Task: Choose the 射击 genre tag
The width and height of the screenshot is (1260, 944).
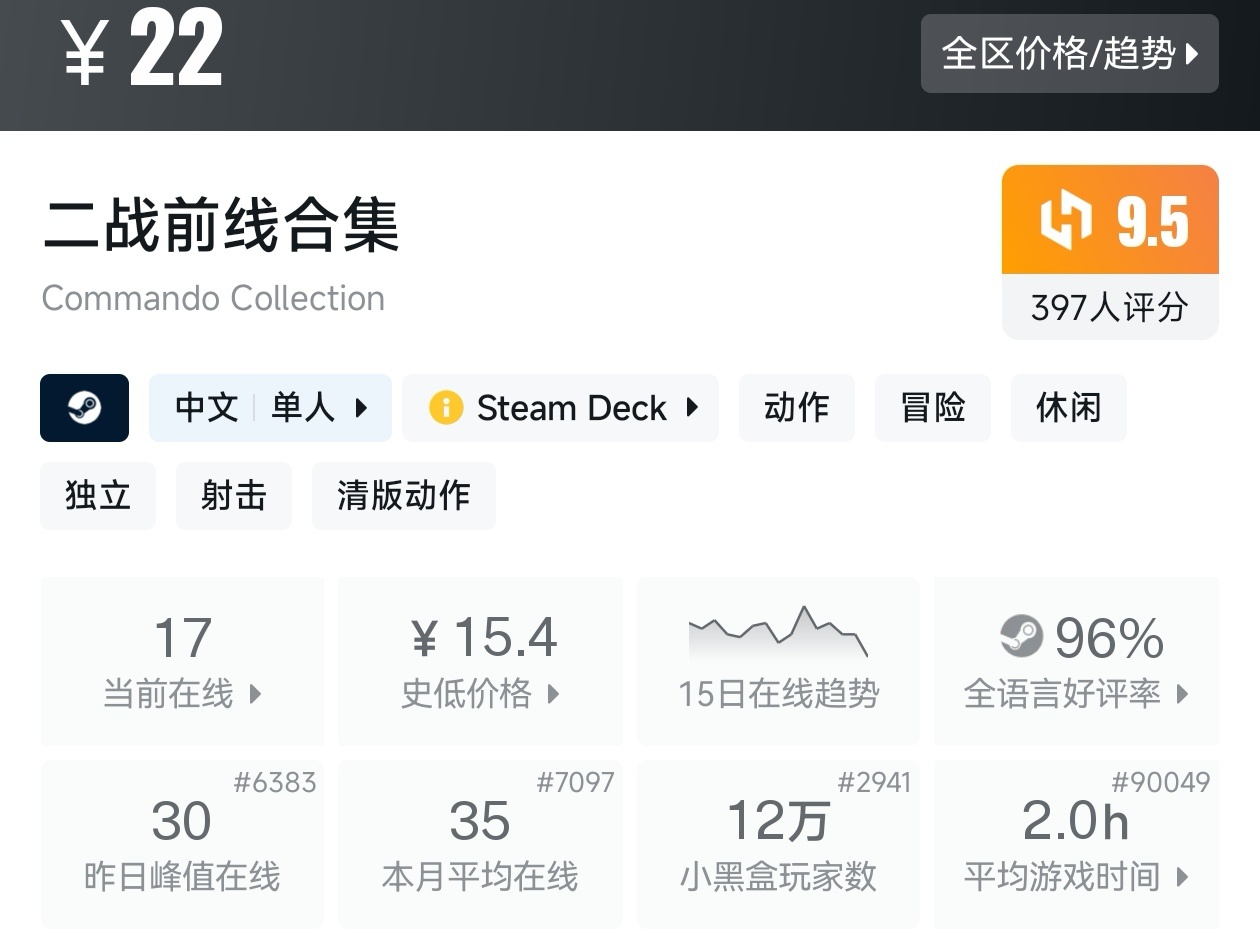Action: (x=233, y=496)
